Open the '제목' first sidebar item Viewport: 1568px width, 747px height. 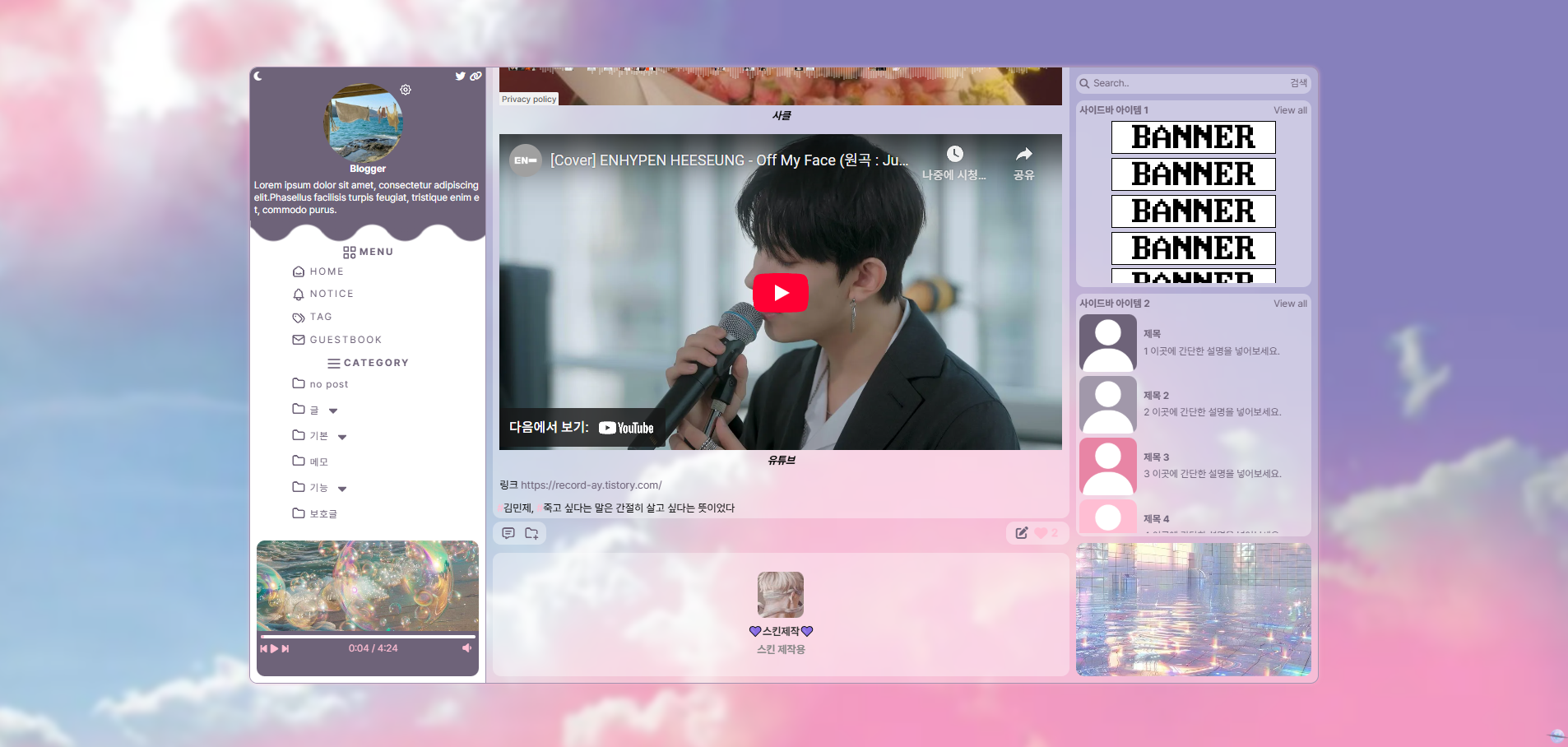click(x=1152, y=334)
